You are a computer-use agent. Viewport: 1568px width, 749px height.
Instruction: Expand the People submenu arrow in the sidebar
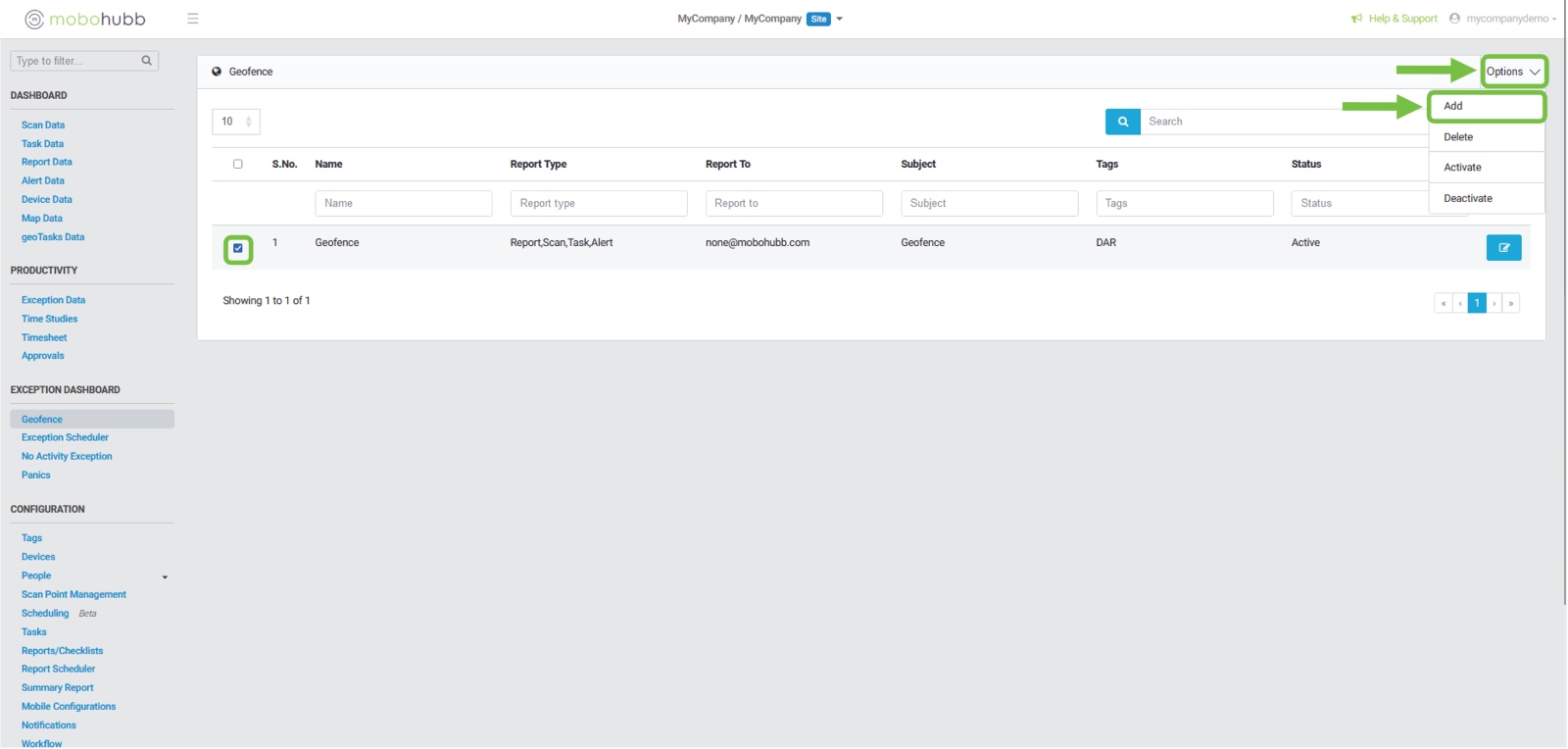(165, 577)
